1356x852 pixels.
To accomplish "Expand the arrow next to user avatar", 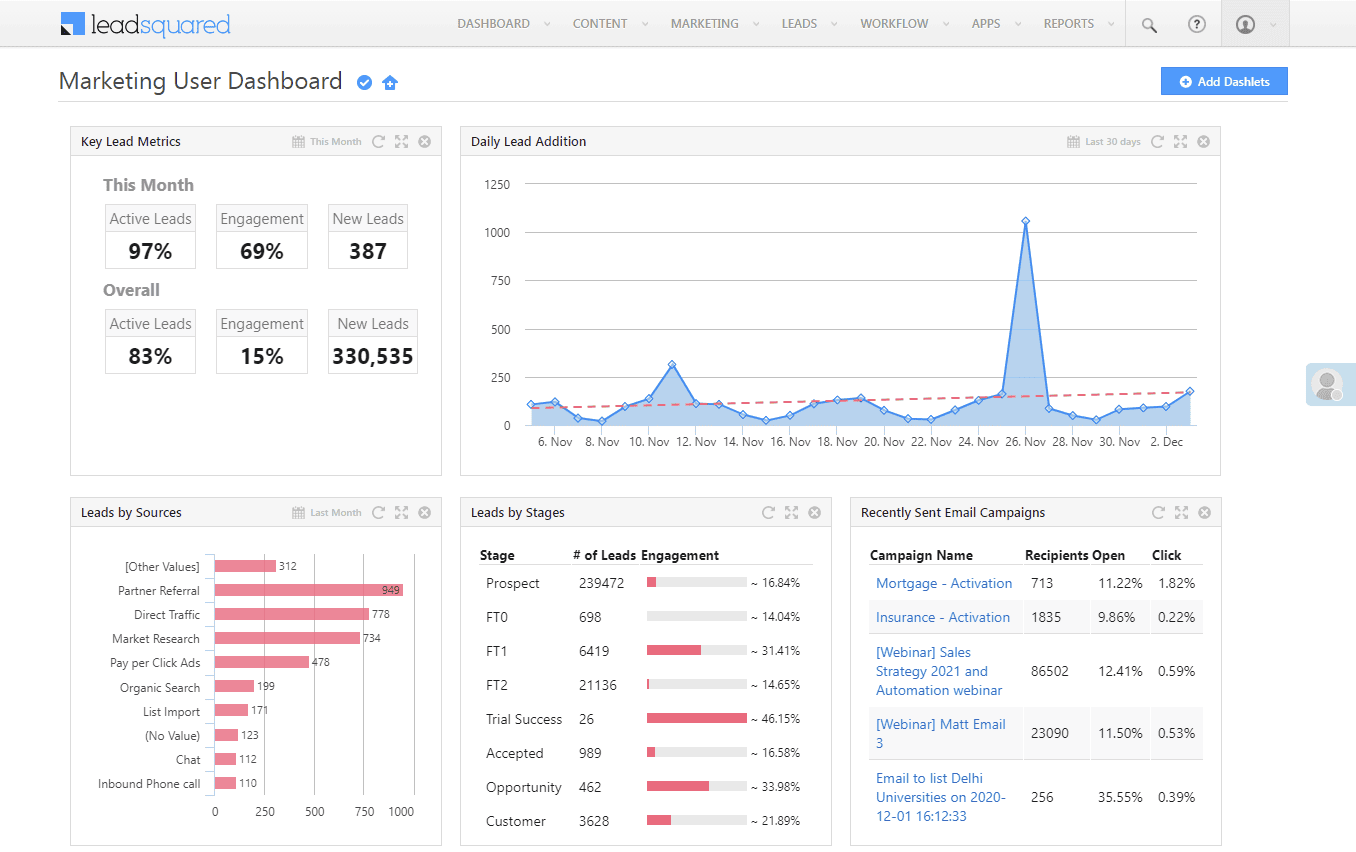I will tap(1273, 25).
